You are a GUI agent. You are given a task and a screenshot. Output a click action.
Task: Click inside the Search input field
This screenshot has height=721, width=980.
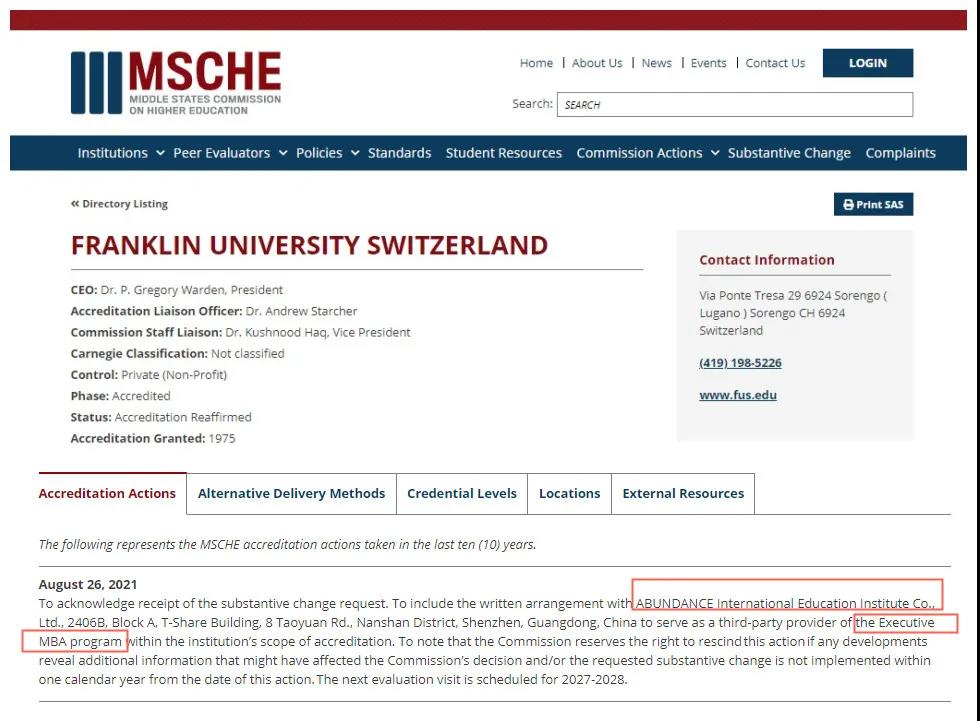click(x=735, y=104)
